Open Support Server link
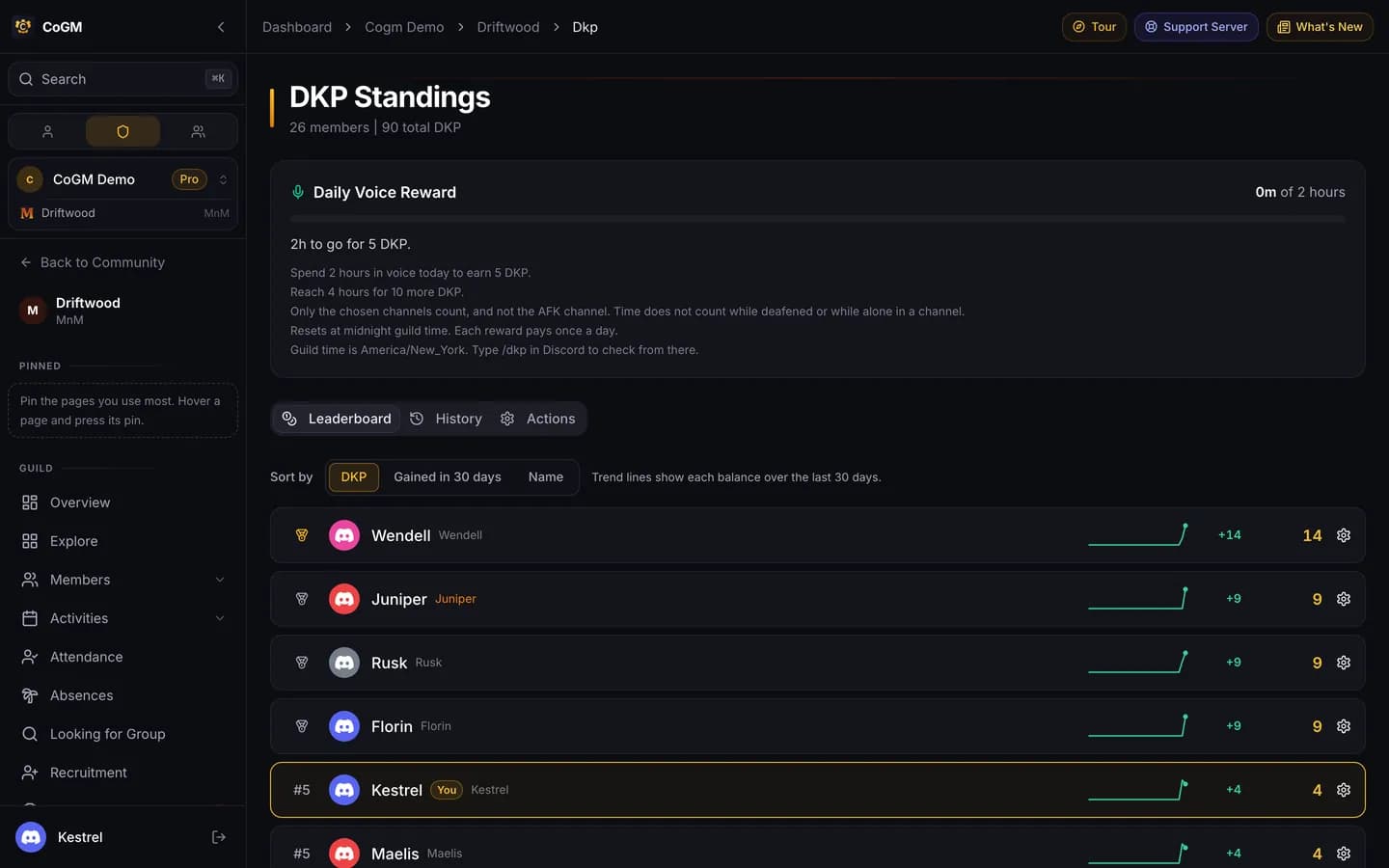Image resolution: width=1389 pixels, height=868 pixels. point(1196,27)
